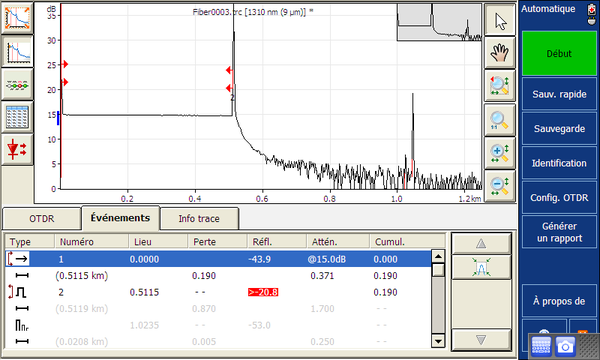
Task: Open the on-screen keyboard icon
Action: point(541,346)
